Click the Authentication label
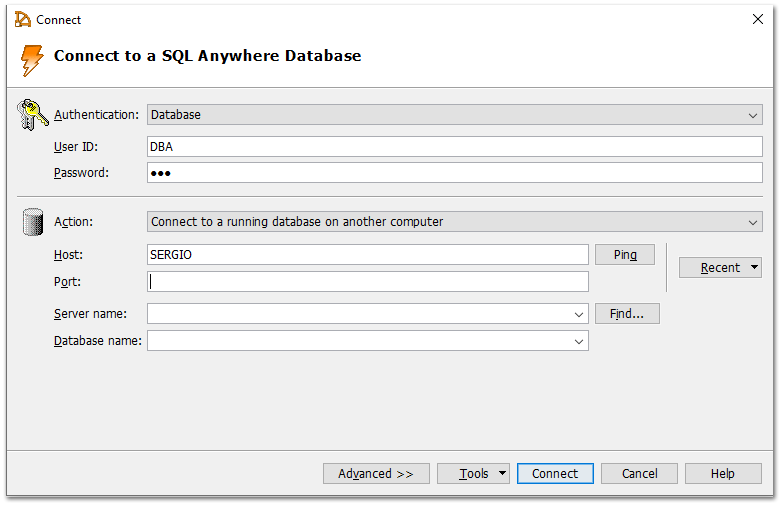This screenshot has height=506, width=782. point(96,115)
